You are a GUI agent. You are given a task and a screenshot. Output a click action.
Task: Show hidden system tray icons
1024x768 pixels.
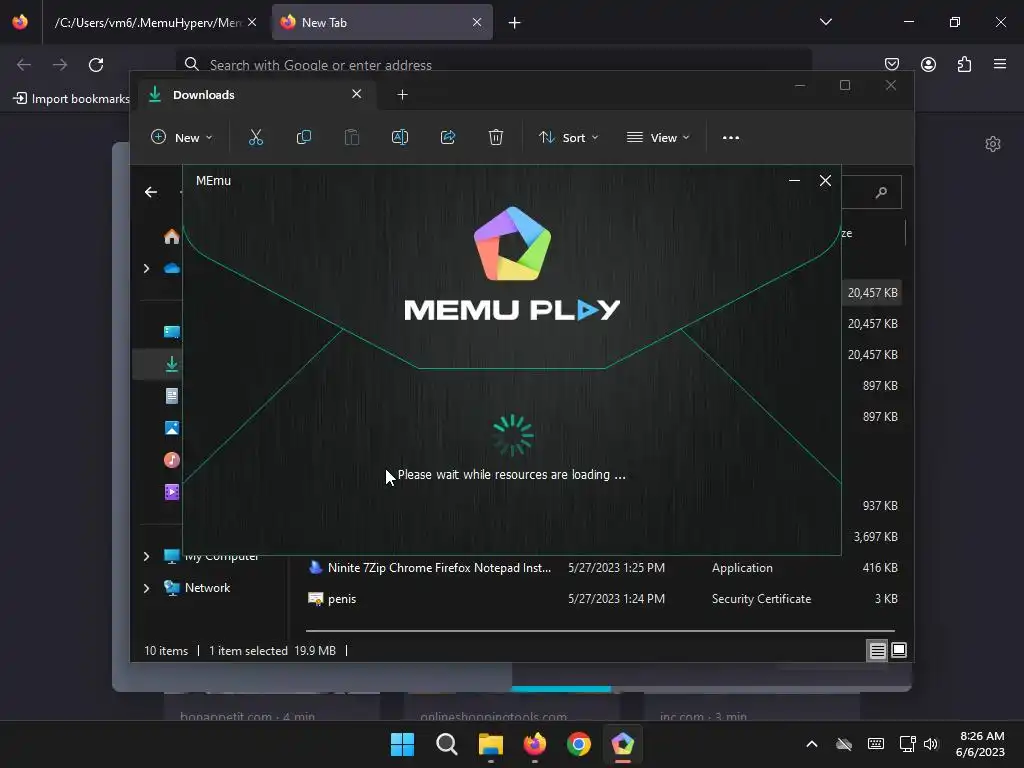click(812, 744)
